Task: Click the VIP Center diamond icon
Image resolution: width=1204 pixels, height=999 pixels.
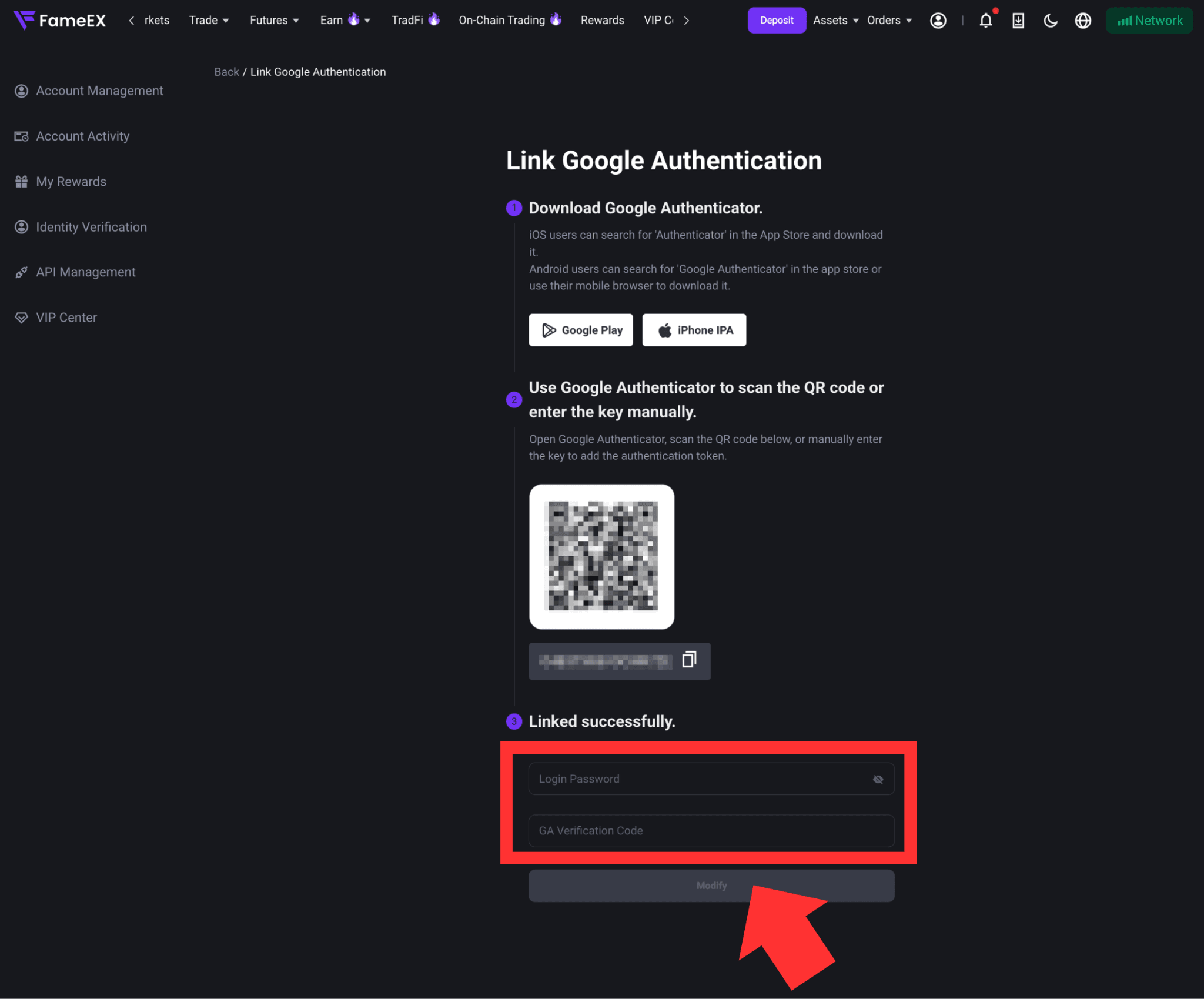Action: 22,318
